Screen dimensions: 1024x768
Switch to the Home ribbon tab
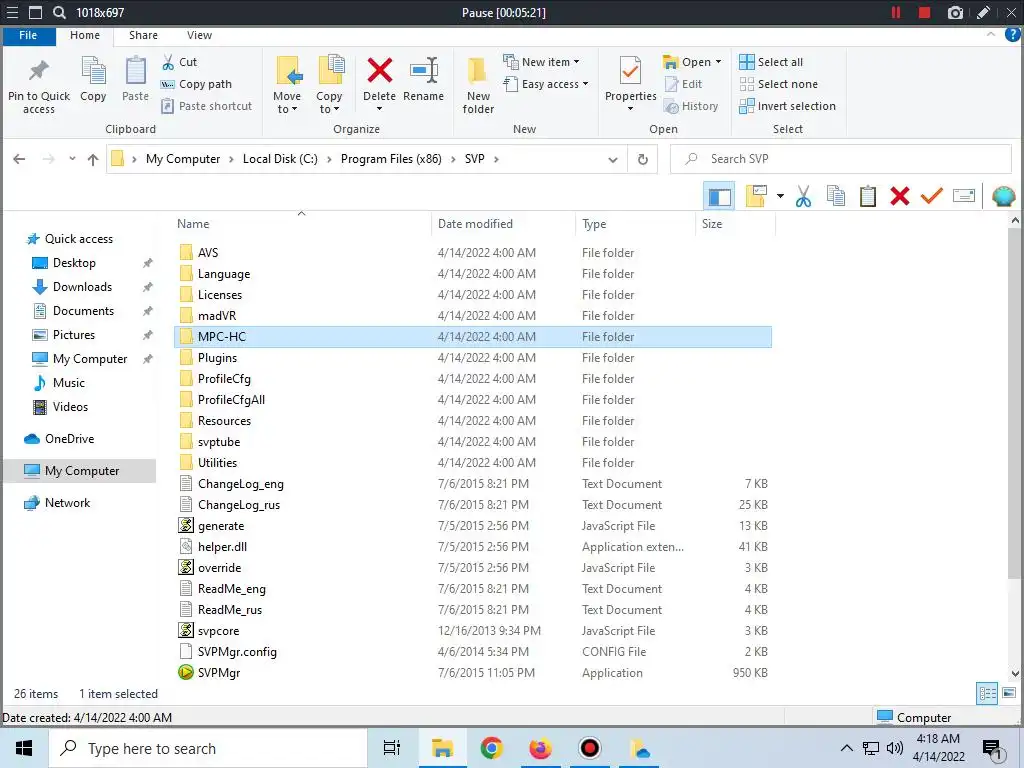coord(85,35)
